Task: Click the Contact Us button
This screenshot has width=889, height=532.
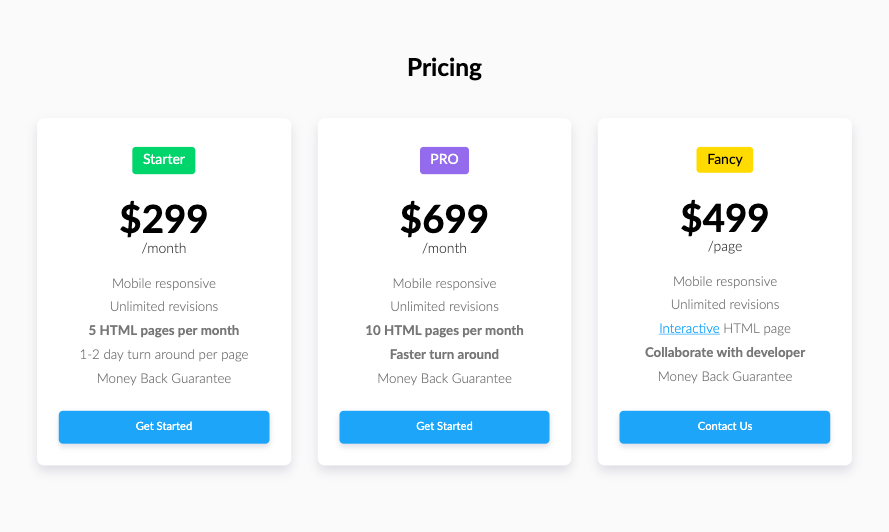Action: click(x=725, y=427)
